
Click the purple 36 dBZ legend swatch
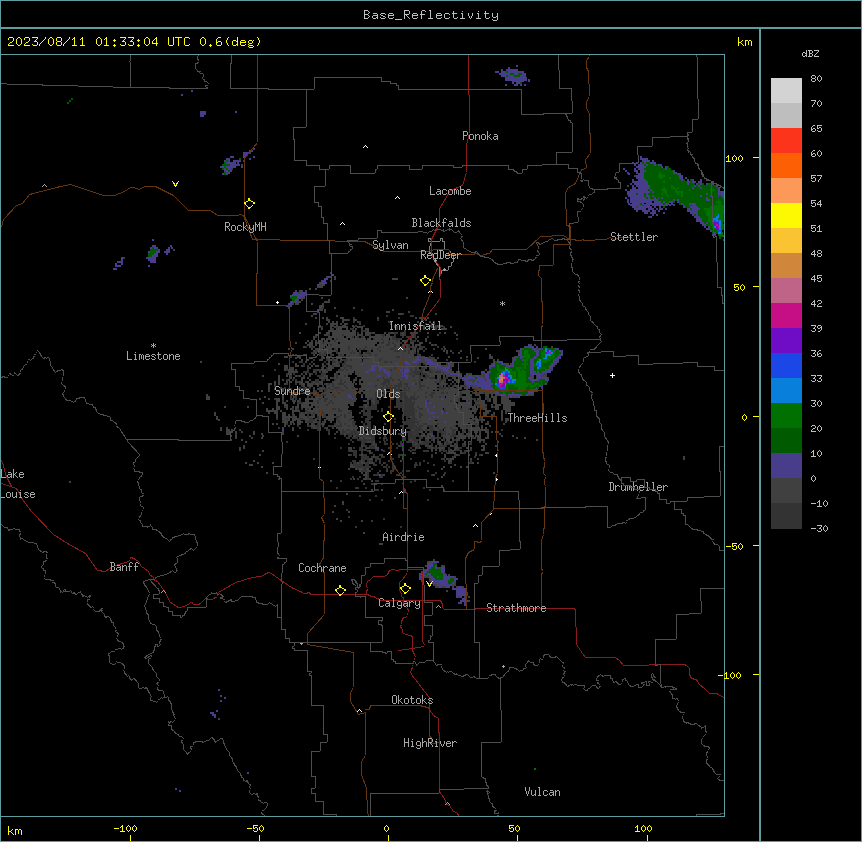click(786, 340)
